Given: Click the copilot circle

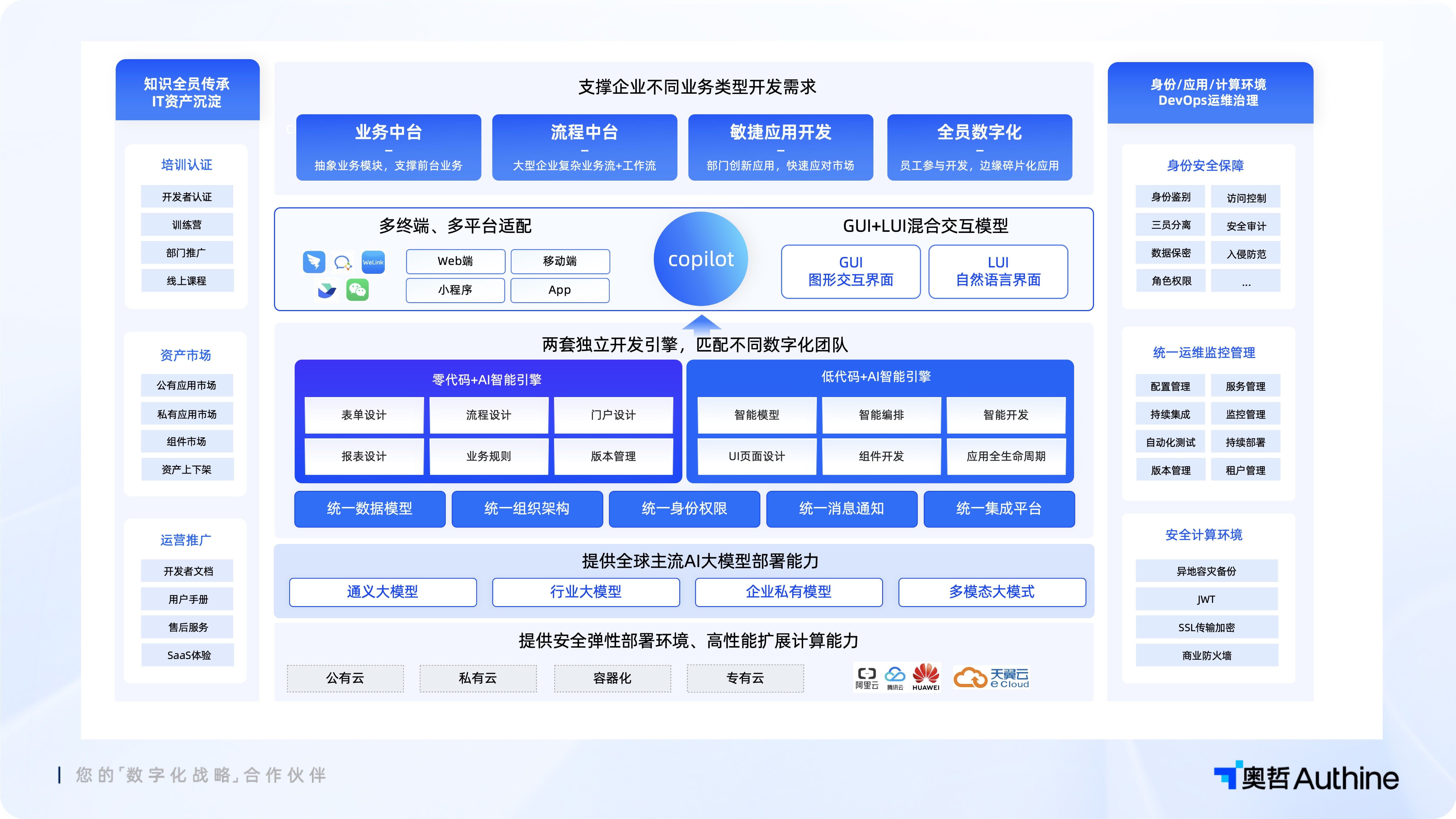Looking at the screenshot, I should point(701,259).
